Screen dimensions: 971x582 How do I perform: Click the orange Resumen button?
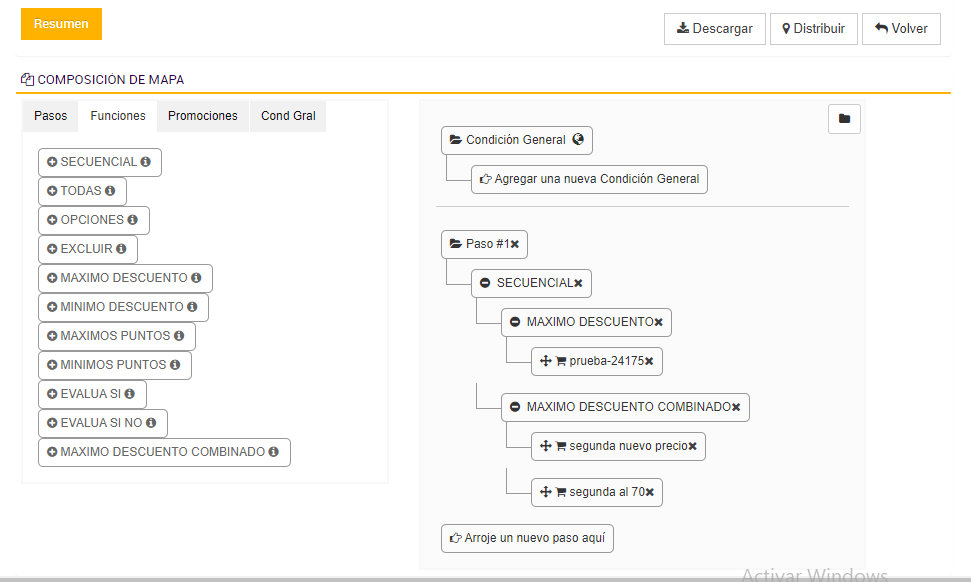click(61, 24)
